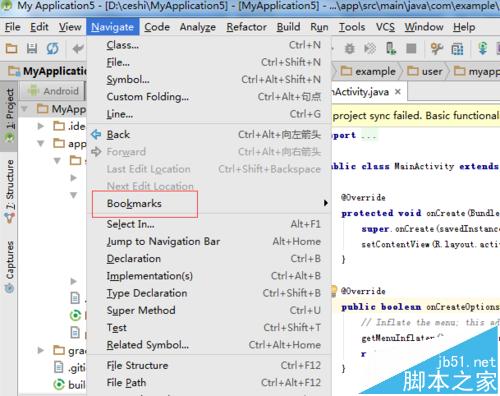The width and height of the screenshot is (500, 396).
Task: Select the Android project view tab
Action: coord(53,91)
